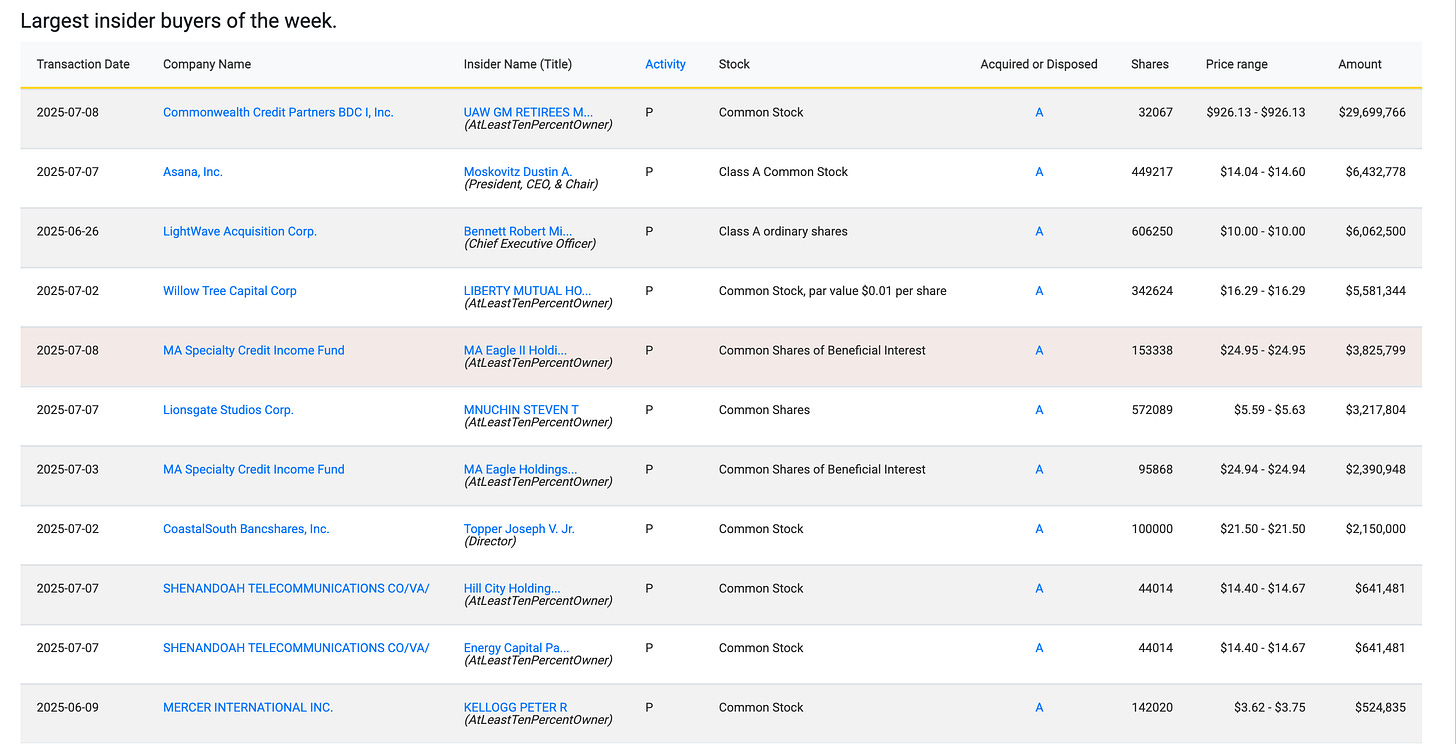Open the Energy Capital Pa... insider link
The image size is (1456, 744).
(516, 648)
